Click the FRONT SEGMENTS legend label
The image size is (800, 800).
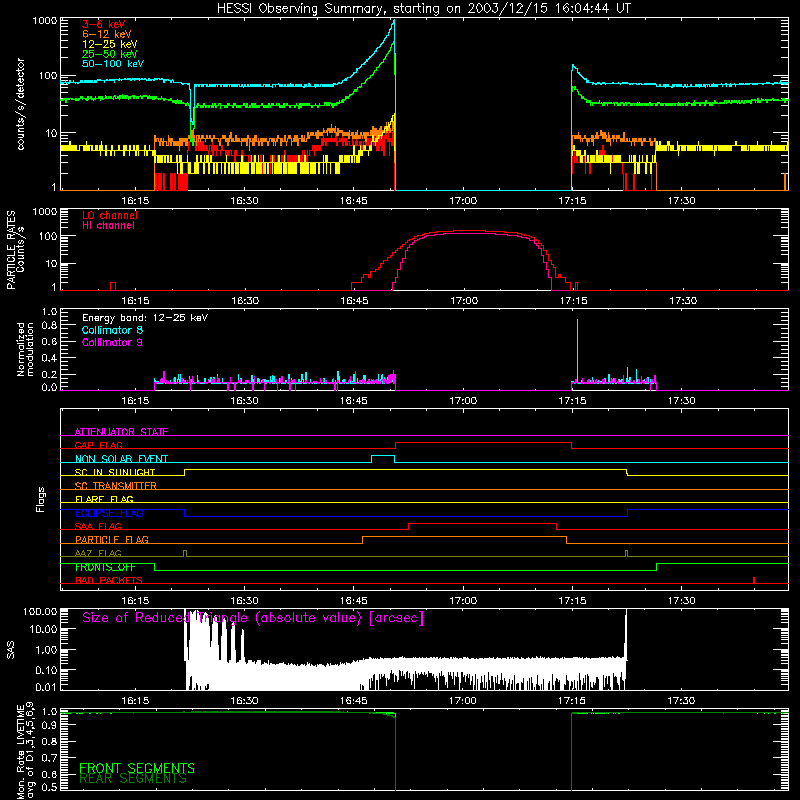coord(137,768)
